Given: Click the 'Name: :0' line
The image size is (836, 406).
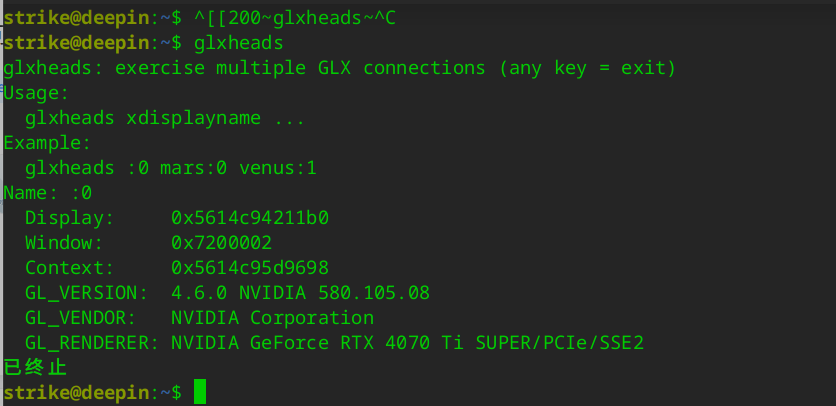Looking at the screenshot, I should tap(48, 193).
